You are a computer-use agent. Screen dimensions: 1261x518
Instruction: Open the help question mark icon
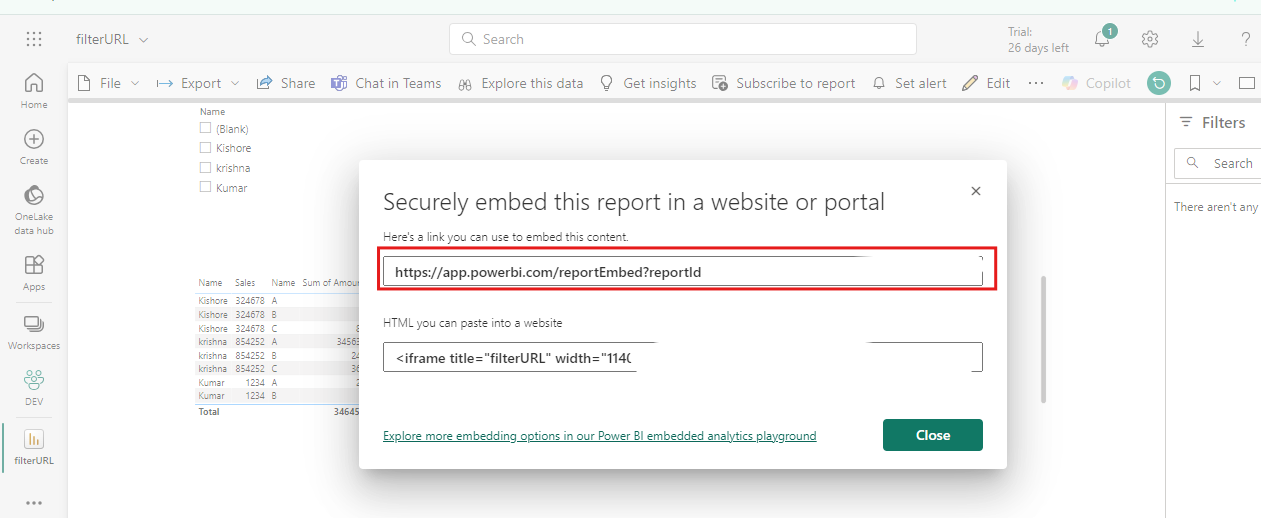[x=1246, y=39]
